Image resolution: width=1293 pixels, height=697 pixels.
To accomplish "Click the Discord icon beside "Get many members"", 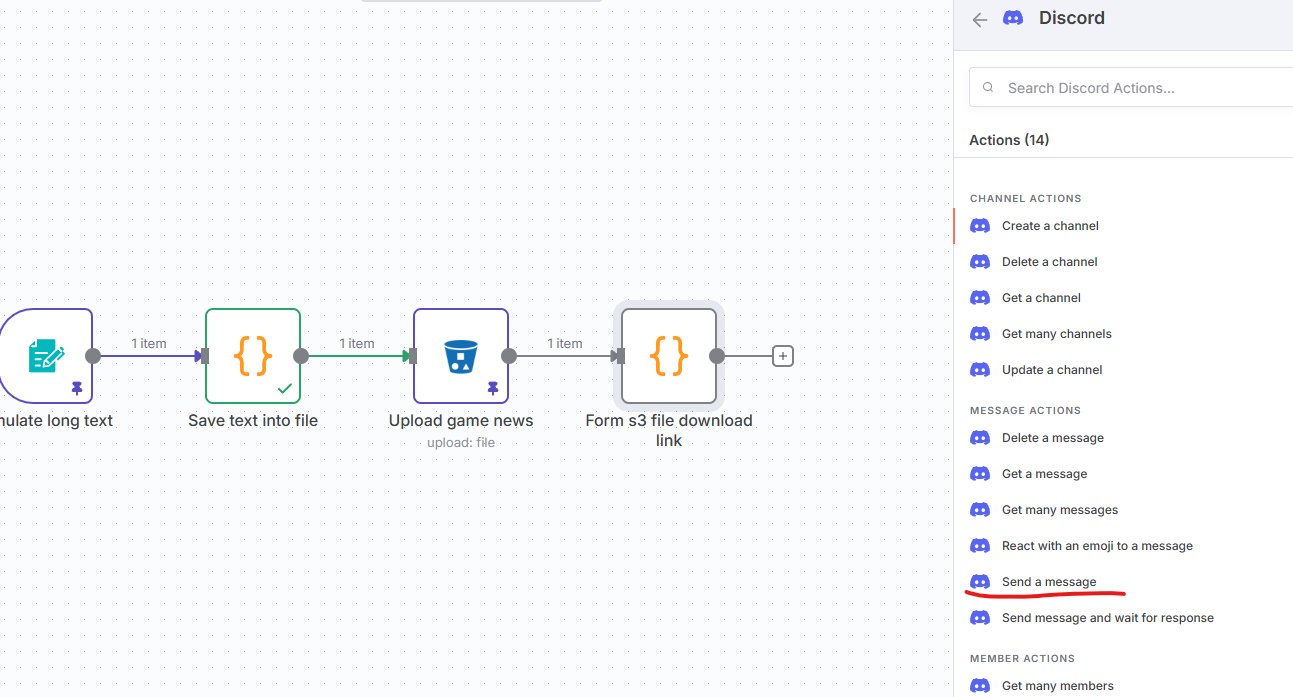I will click(979, 685).
